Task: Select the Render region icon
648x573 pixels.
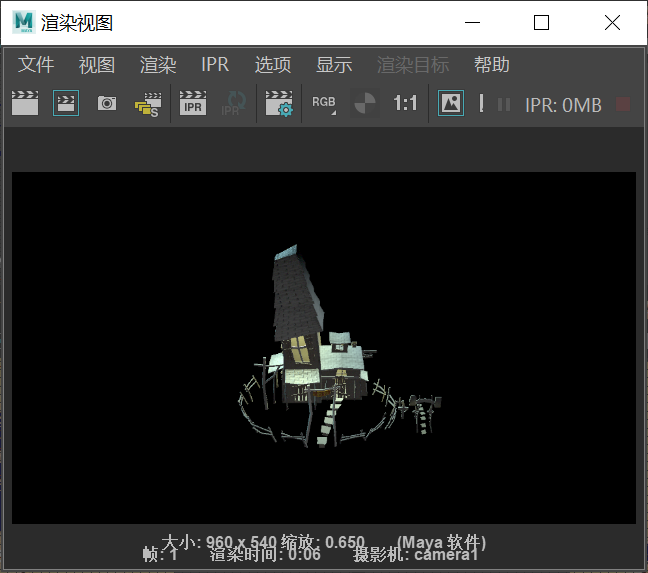Action: [66, 103]
